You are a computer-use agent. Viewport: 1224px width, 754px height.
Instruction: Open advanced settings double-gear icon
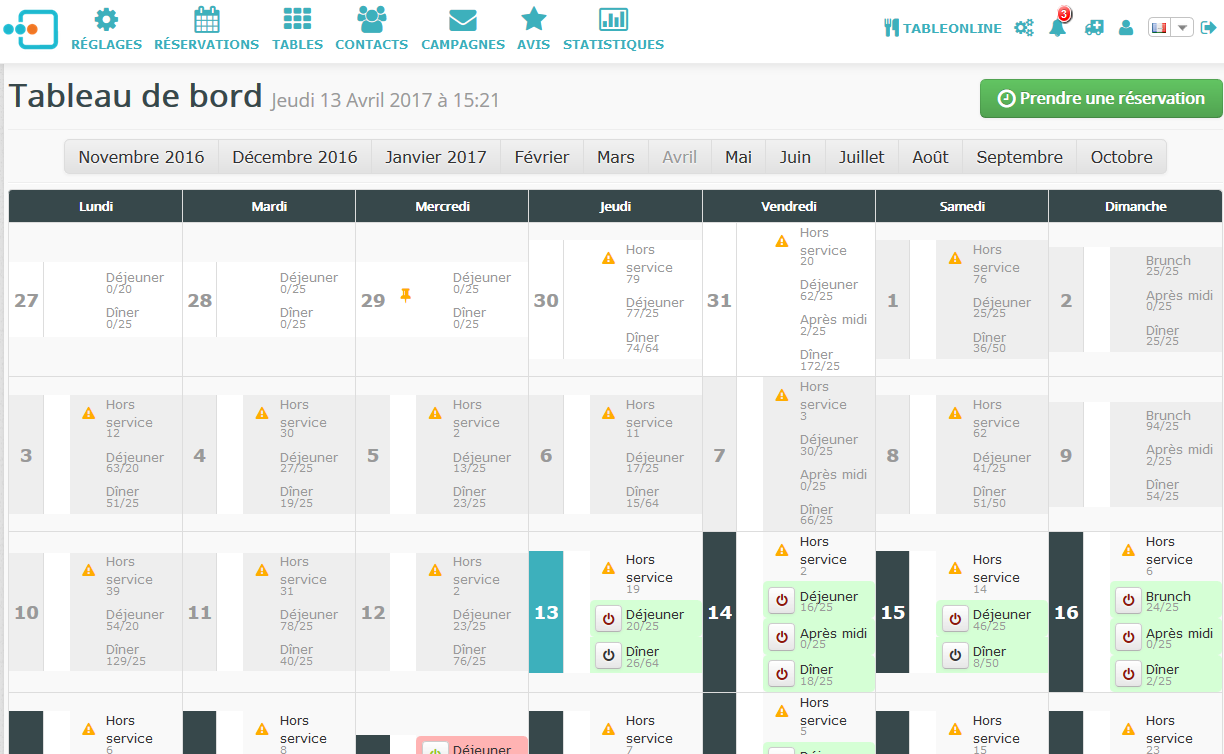(1024, 28)
